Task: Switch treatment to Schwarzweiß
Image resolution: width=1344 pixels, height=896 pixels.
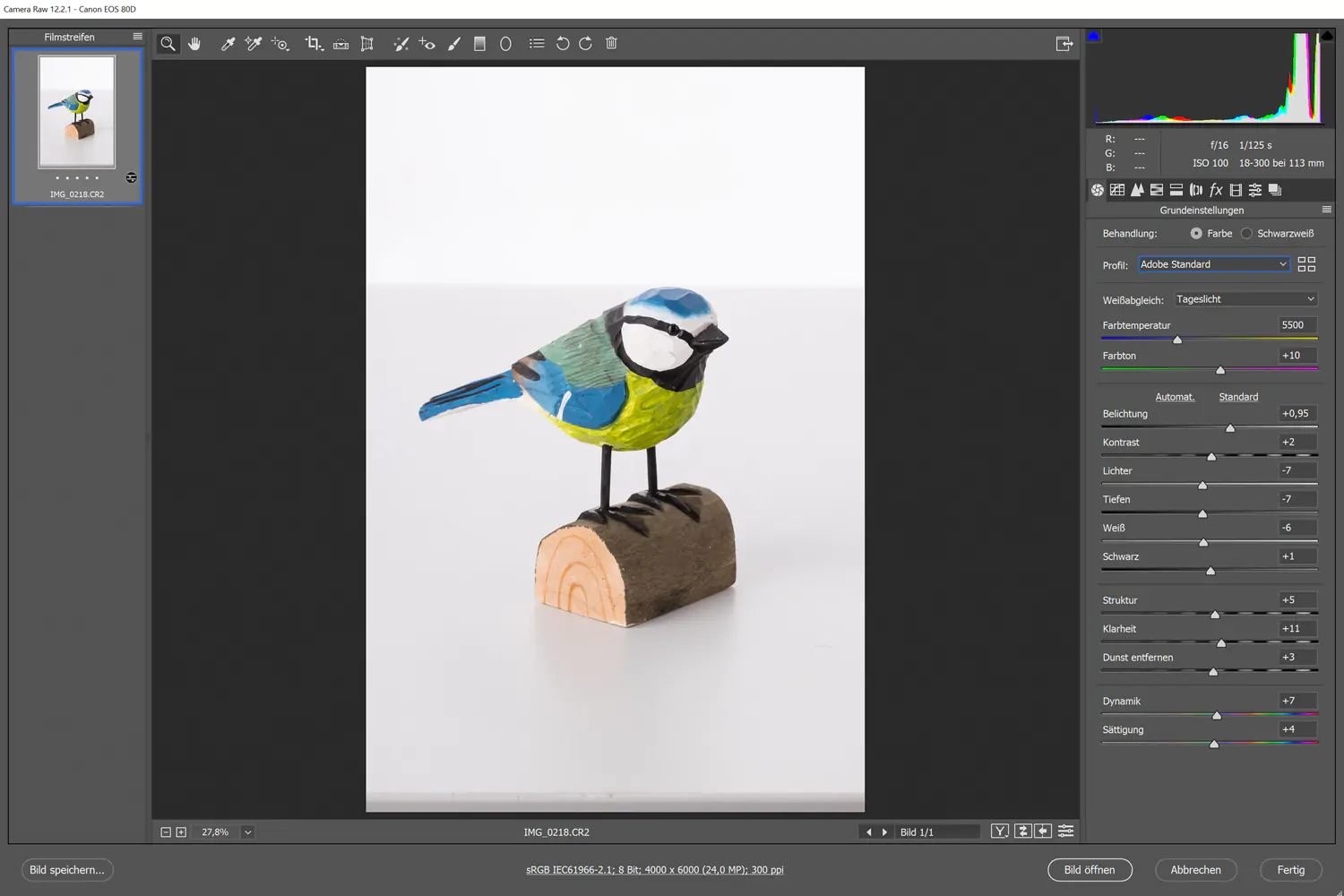Action: tap(1247, 233)
